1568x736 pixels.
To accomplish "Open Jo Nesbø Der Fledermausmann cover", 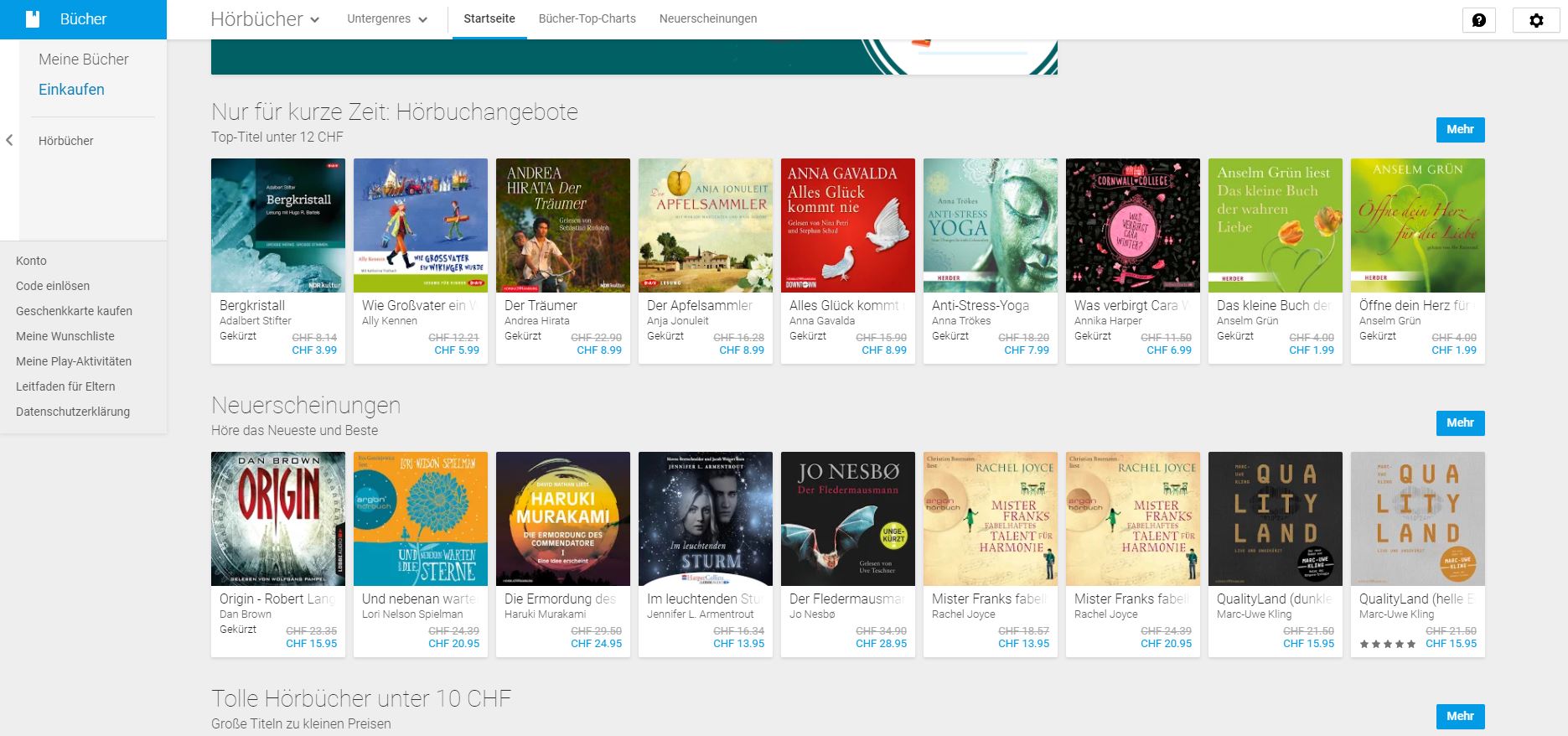I will 848,519.
